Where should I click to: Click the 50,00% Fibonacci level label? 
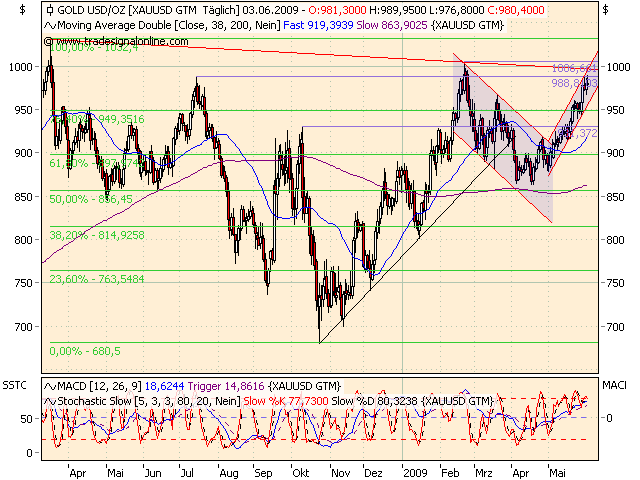click(x=91, y=199)
